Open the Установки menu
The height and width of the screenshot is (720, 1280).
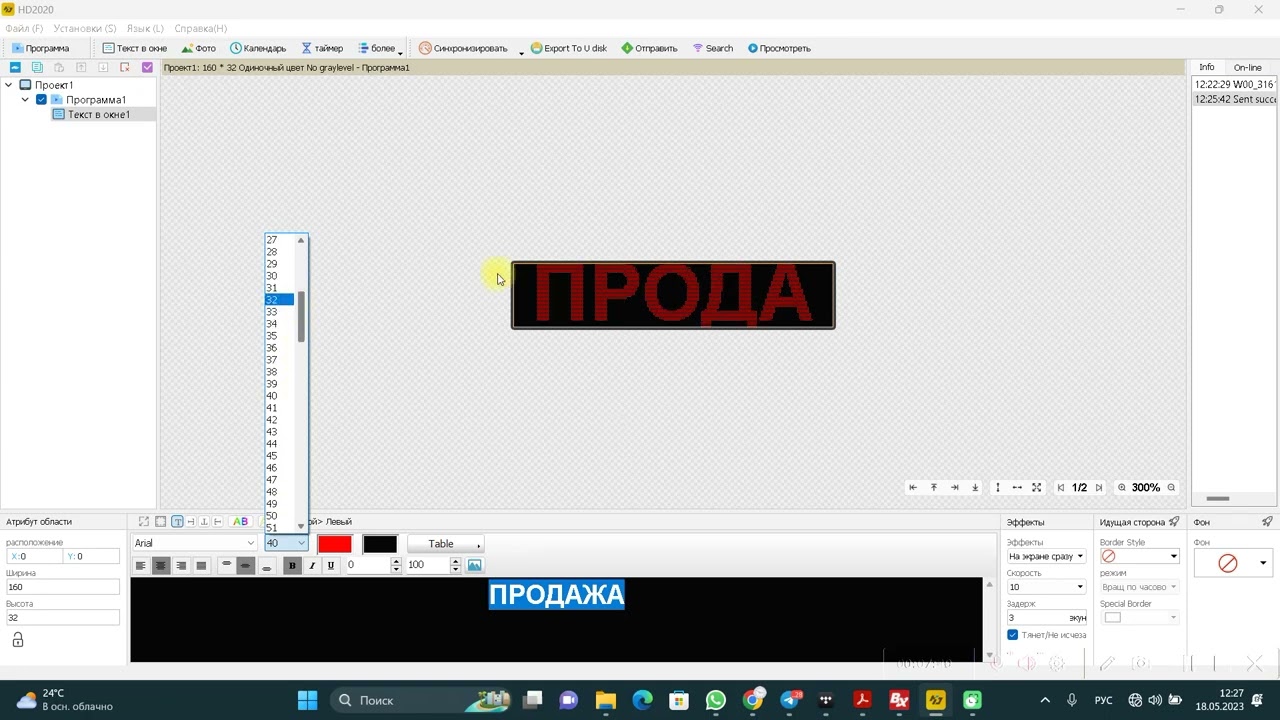[x=84, y=28]
